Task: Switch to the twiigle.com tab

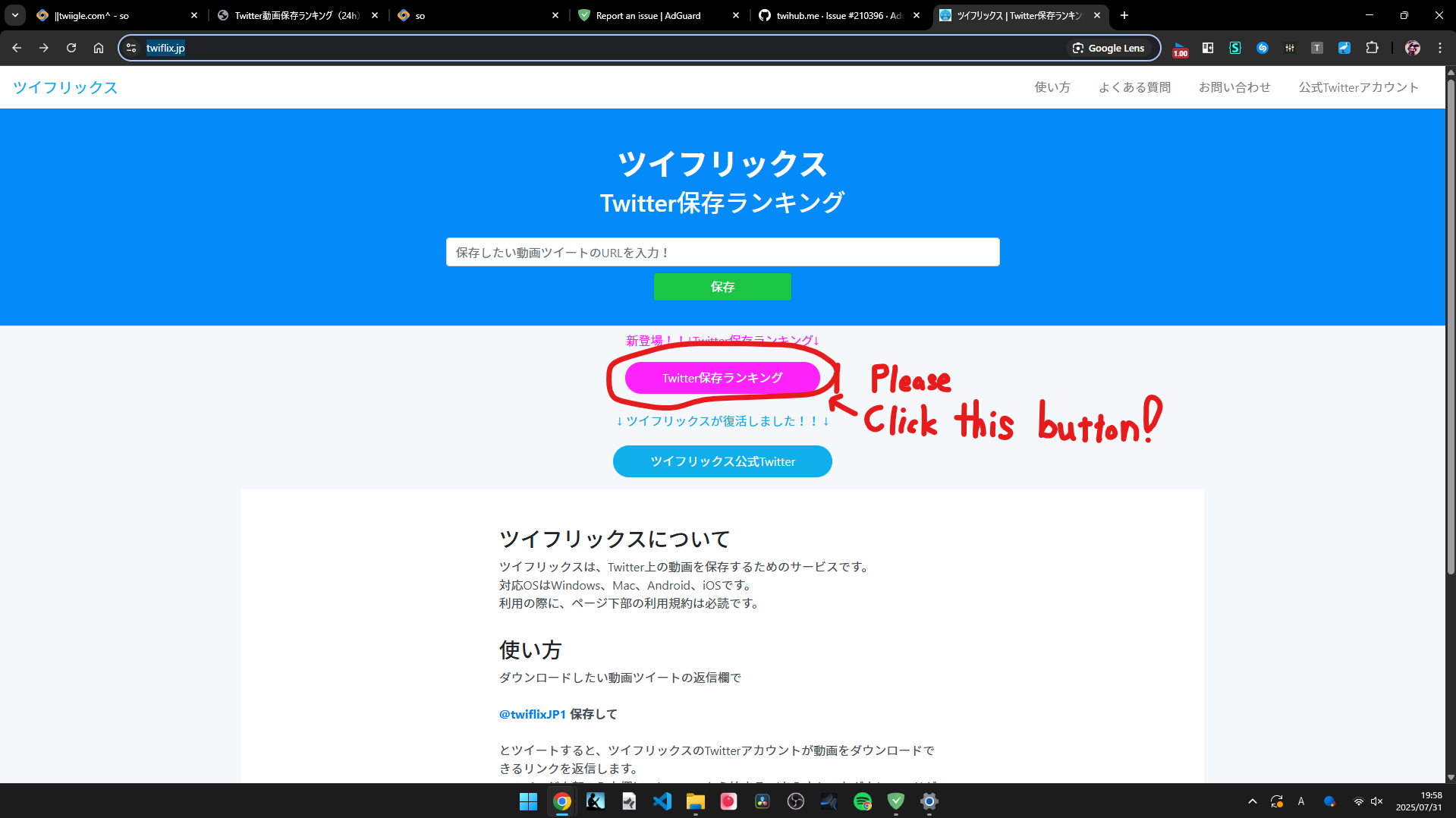Action: [112, 15]
